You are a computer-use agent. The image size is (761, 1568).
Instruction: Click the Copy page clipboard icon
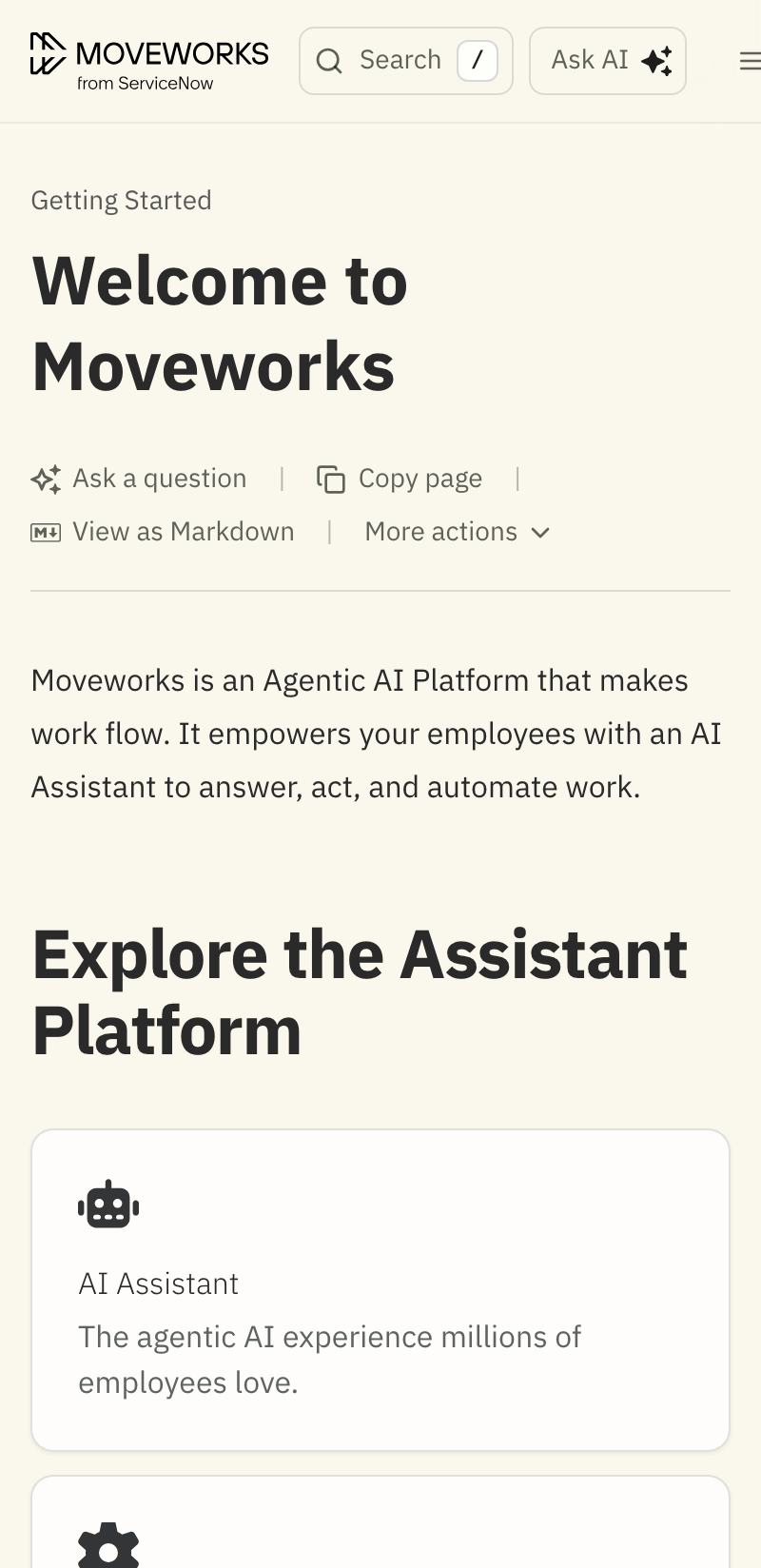[x=331, y=480]
